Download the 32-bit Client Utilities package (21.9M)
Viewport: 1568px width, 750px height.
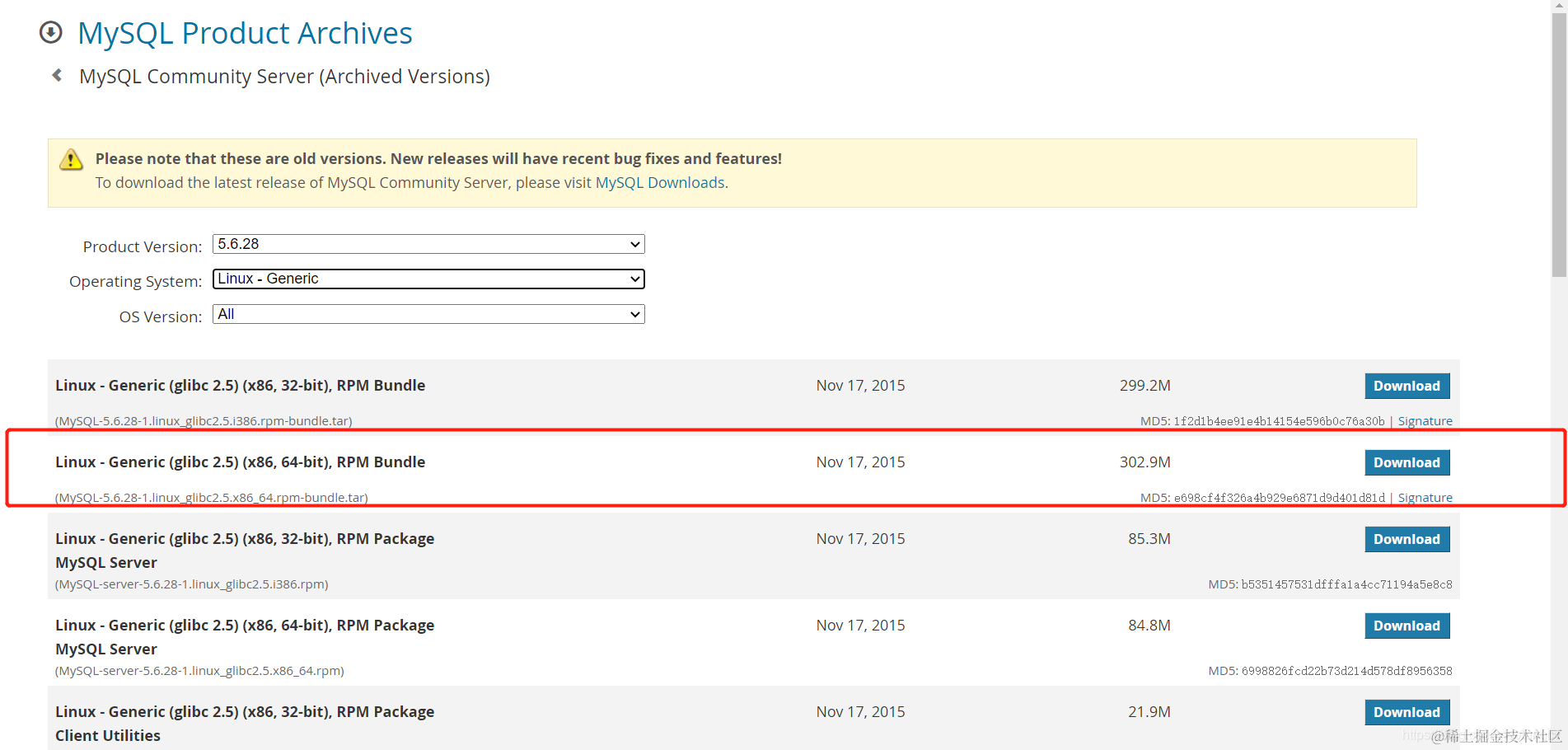[1407, 712]
